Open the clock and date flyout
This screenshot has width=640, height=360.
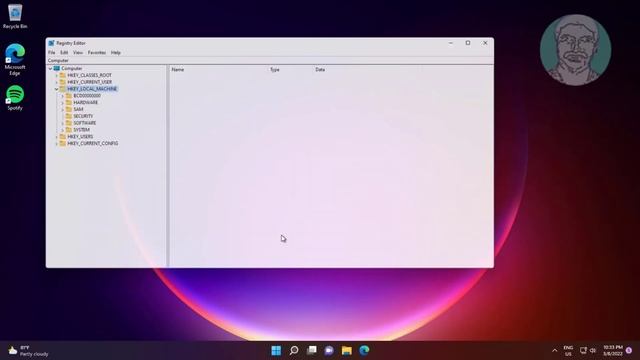click(613, 351)
